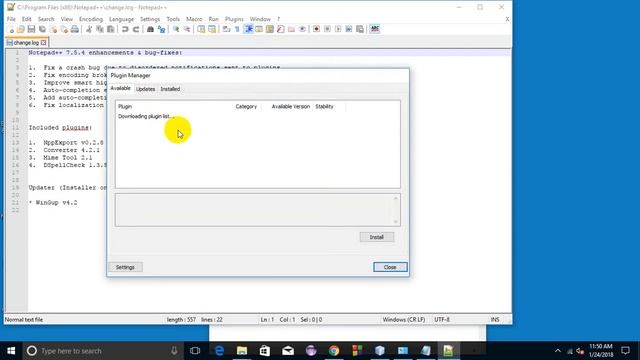
Task: Open the File menu
Action: (11, 19)
